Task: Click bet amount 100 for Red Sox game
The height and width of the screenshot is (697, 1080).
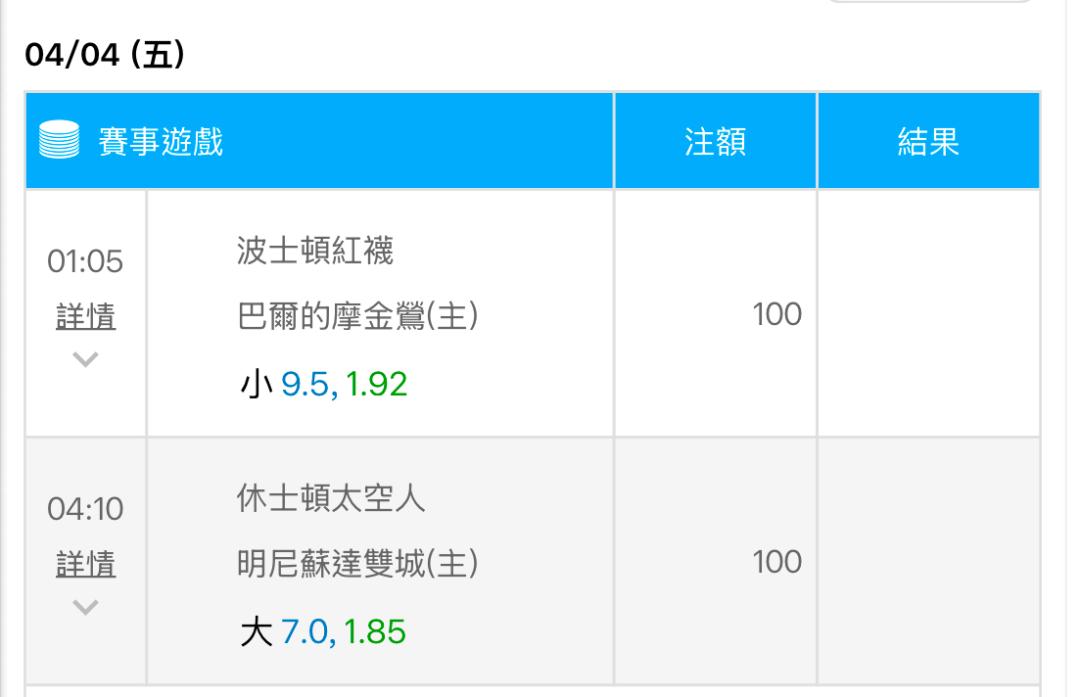Action: [x=777, y=314]
